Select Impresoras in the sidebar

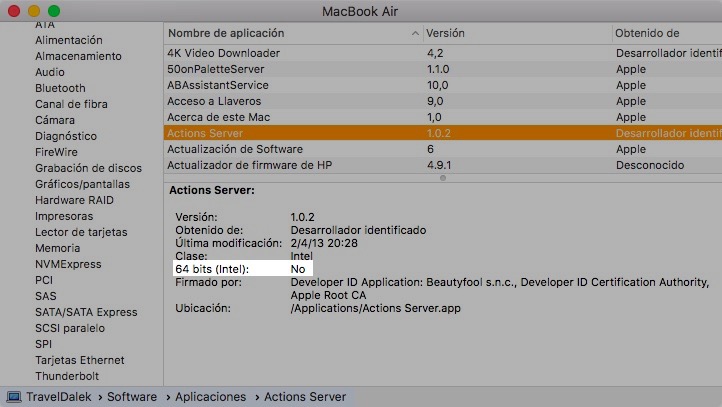[64, 216]
